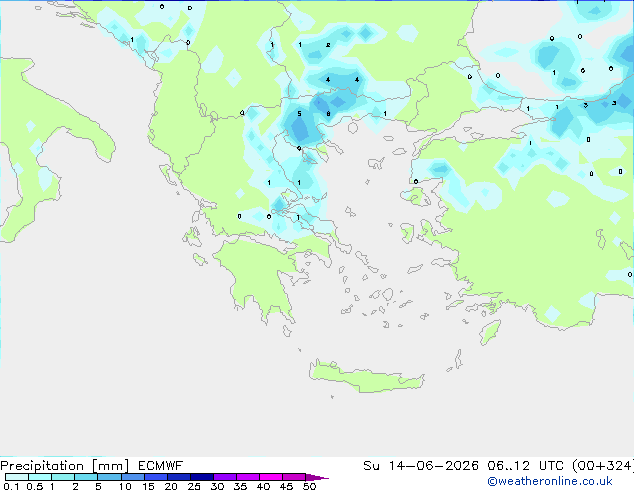Pick the 30–35 mm violet swatch
Viewport: 634px width, 490px height.
224,477
